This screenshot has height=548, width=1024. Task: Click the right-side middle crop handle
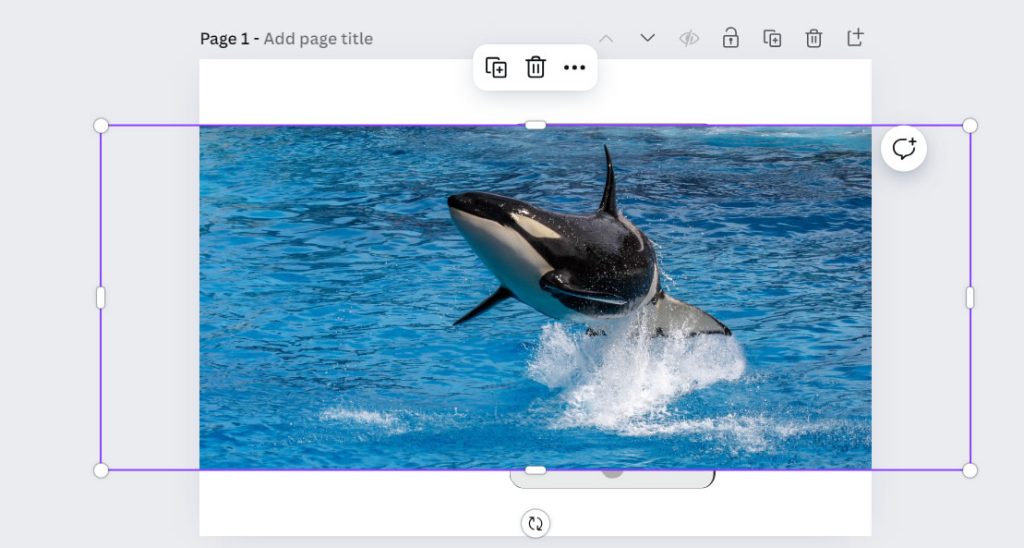[x=969, y=297]
